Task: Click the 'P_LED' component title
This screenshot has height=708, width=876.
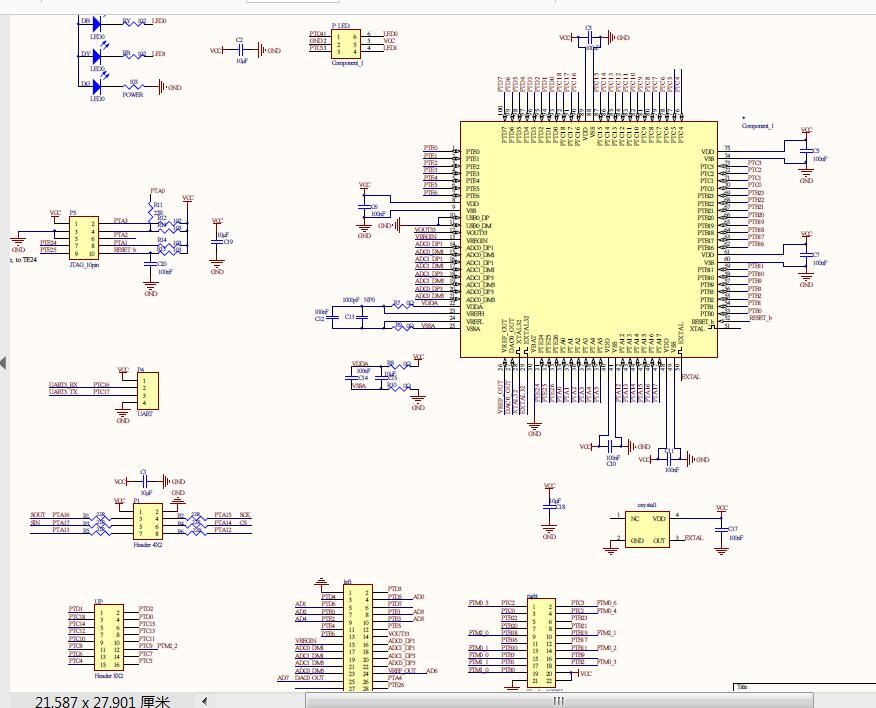Action: pyautogui.click(x=341, y=26)
